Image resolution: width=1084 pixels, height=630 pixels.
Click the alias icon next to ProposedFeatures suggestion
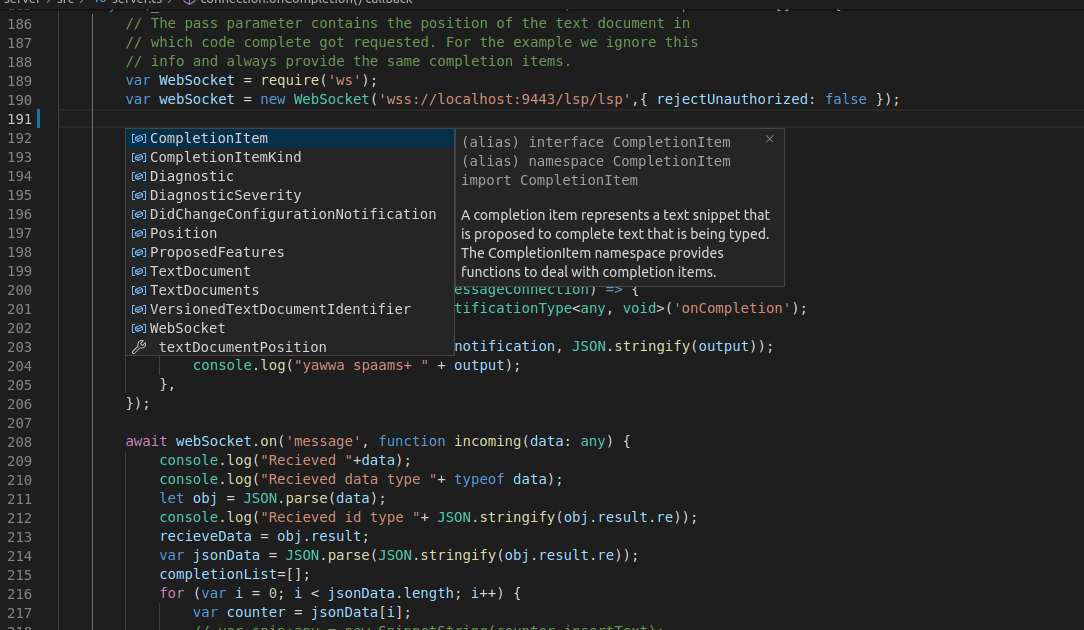click(x=138, y=252)
